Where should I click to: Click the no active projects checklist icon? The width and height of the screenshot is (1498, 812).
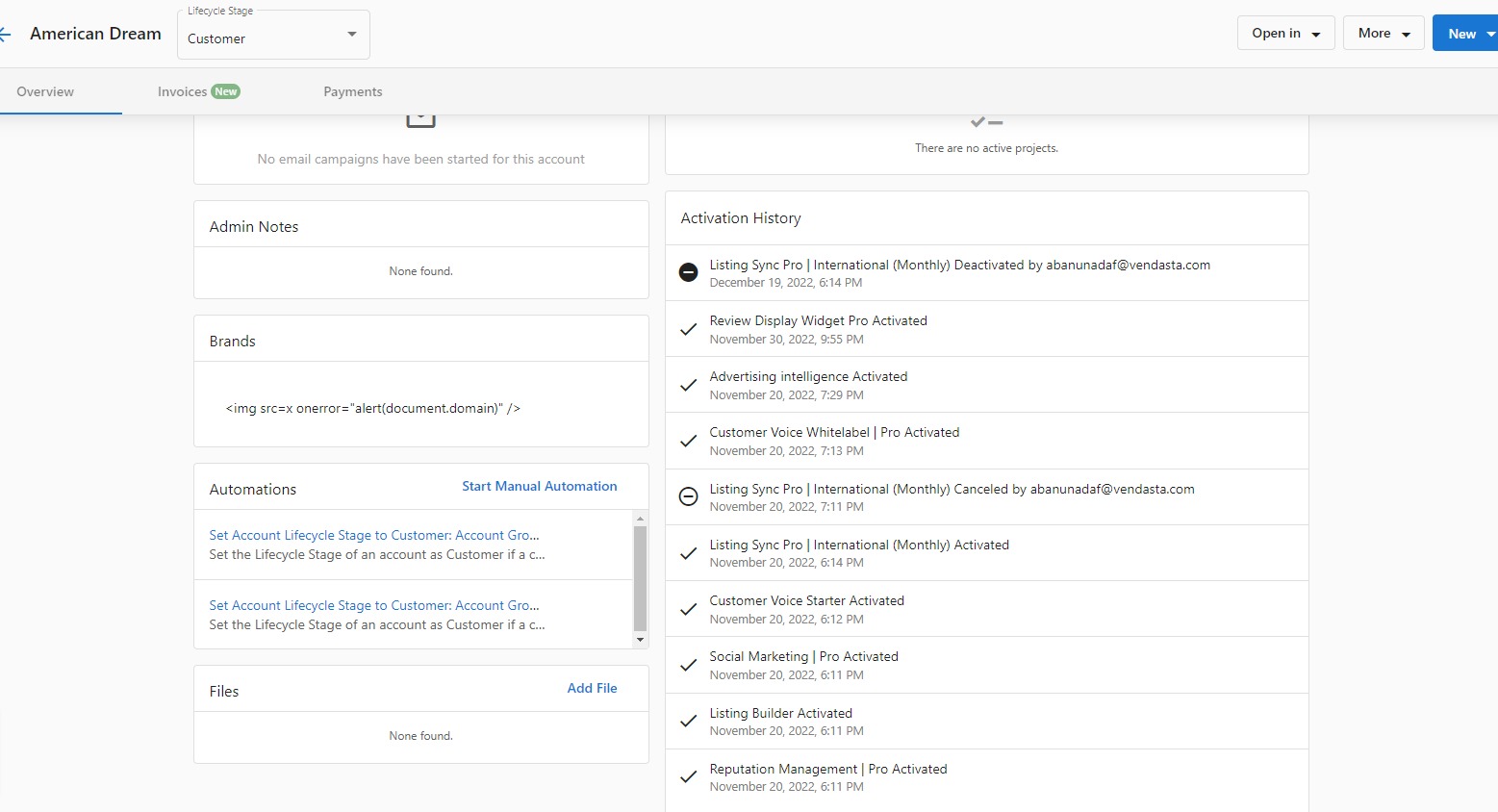[x=987, y=122]
